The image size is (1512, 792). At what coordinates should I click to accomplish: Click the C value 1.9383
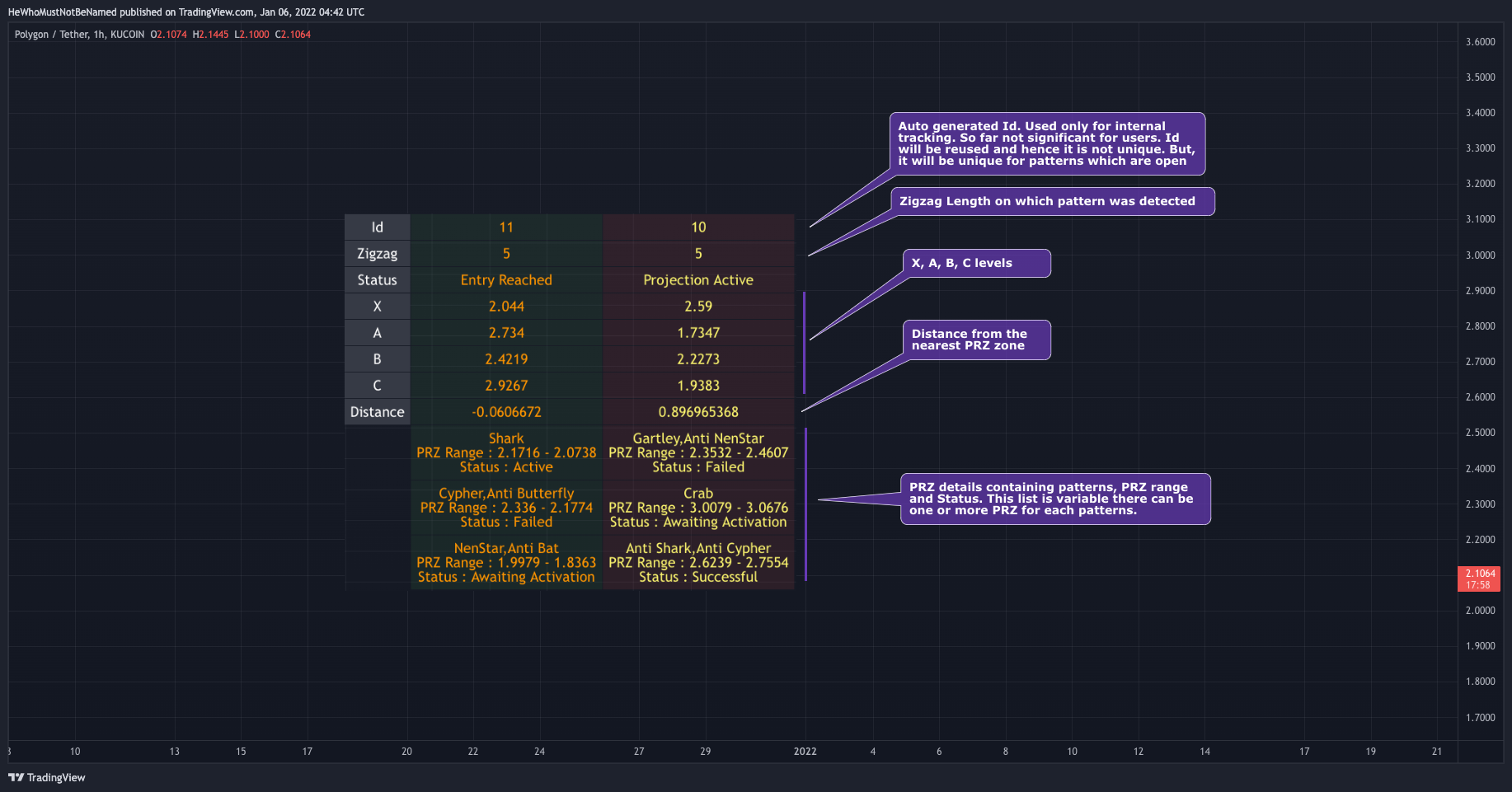coord(698,386)
